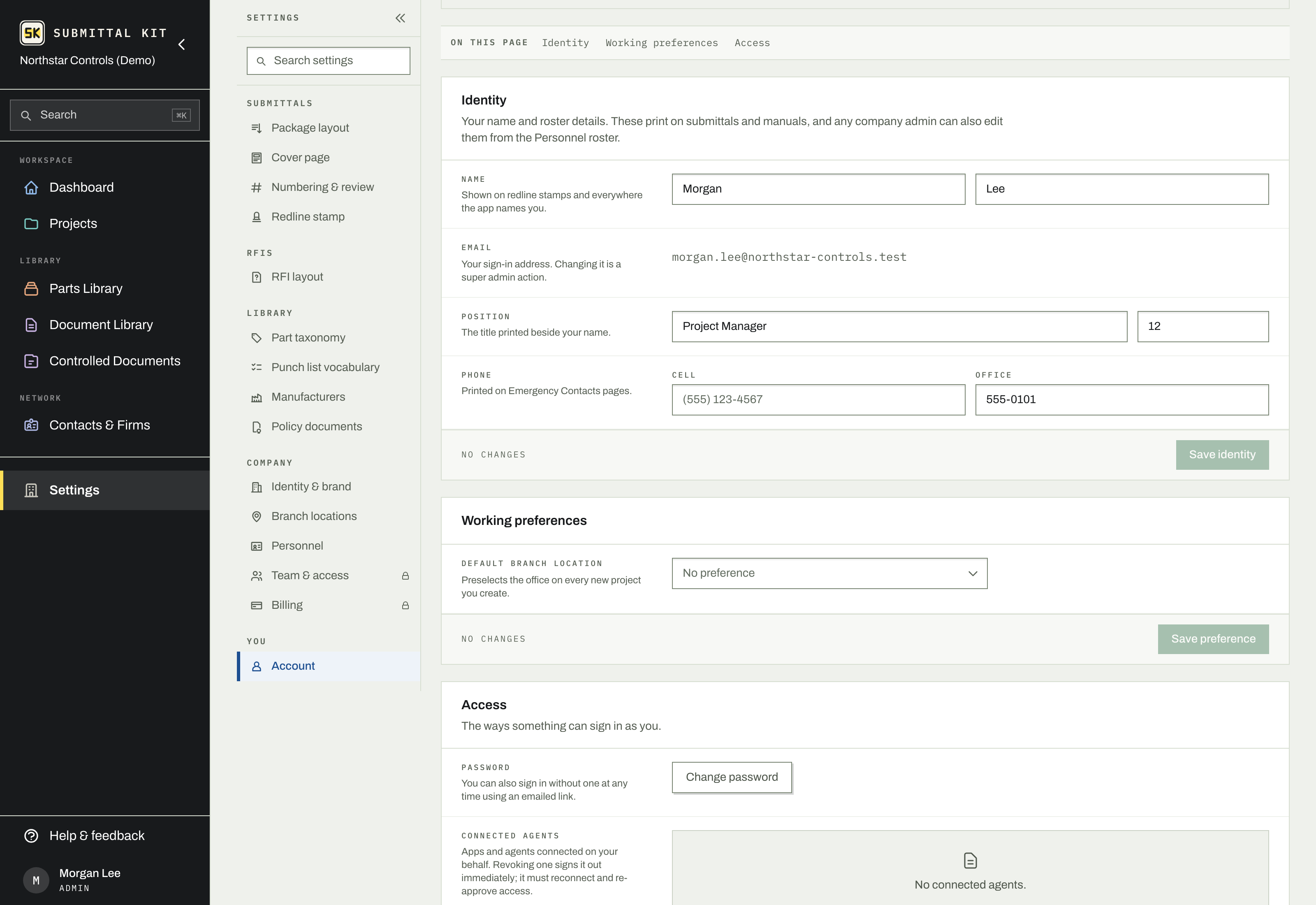Click the Settings building icon
The image size is (1316, 905).
(31, 490)
